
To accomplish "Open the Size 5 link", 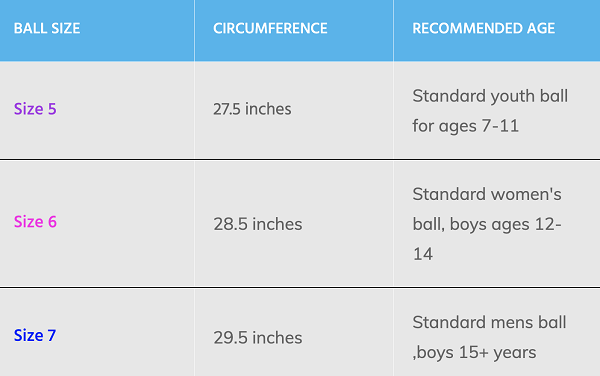I will click(35, 109).
